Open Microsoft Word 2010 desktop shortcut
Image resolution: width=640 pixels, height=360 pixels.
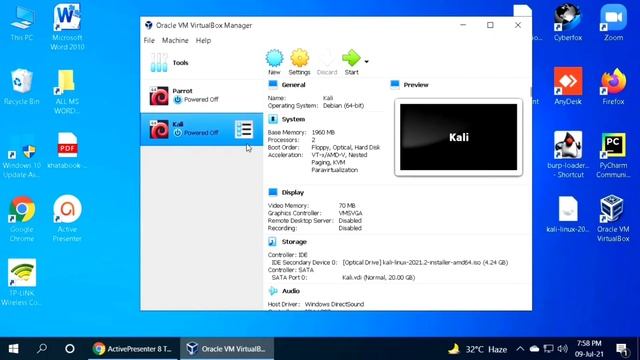pos(67,27)
